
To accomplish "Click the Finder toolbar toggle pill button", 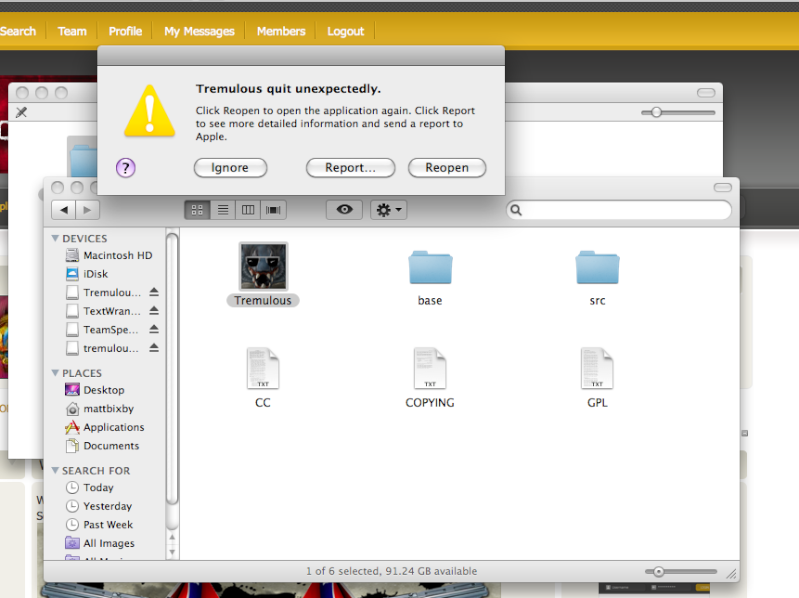I will pyautogui.click(x=723, y=187).
